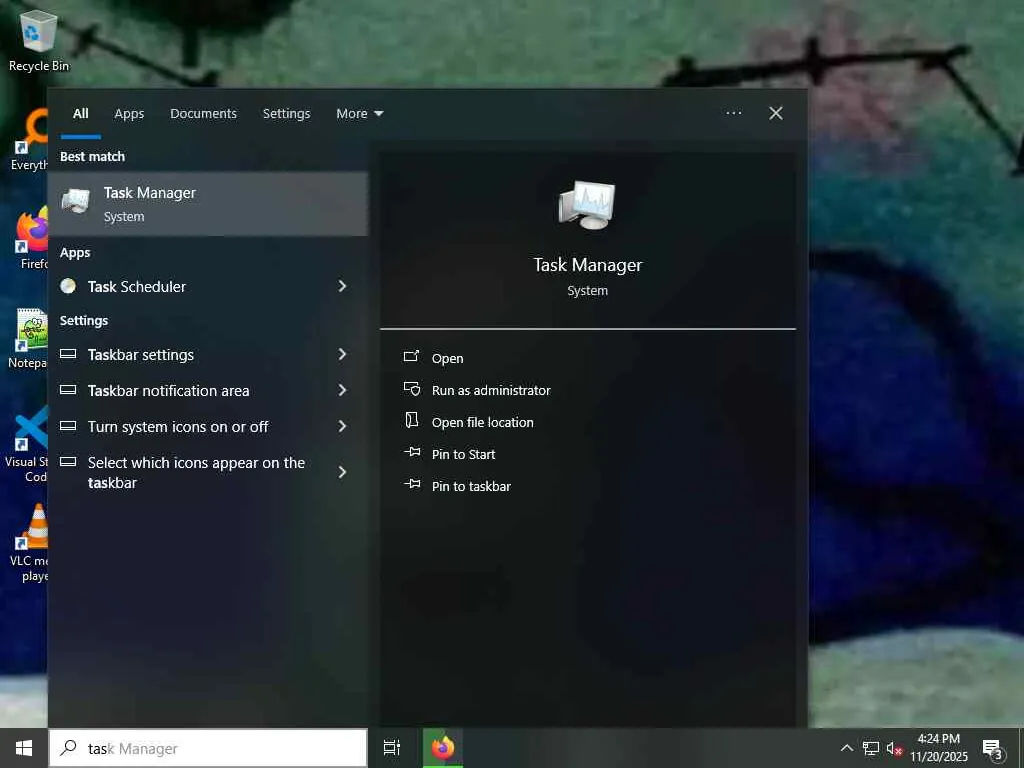Open Task View from the taskbar

392,748
